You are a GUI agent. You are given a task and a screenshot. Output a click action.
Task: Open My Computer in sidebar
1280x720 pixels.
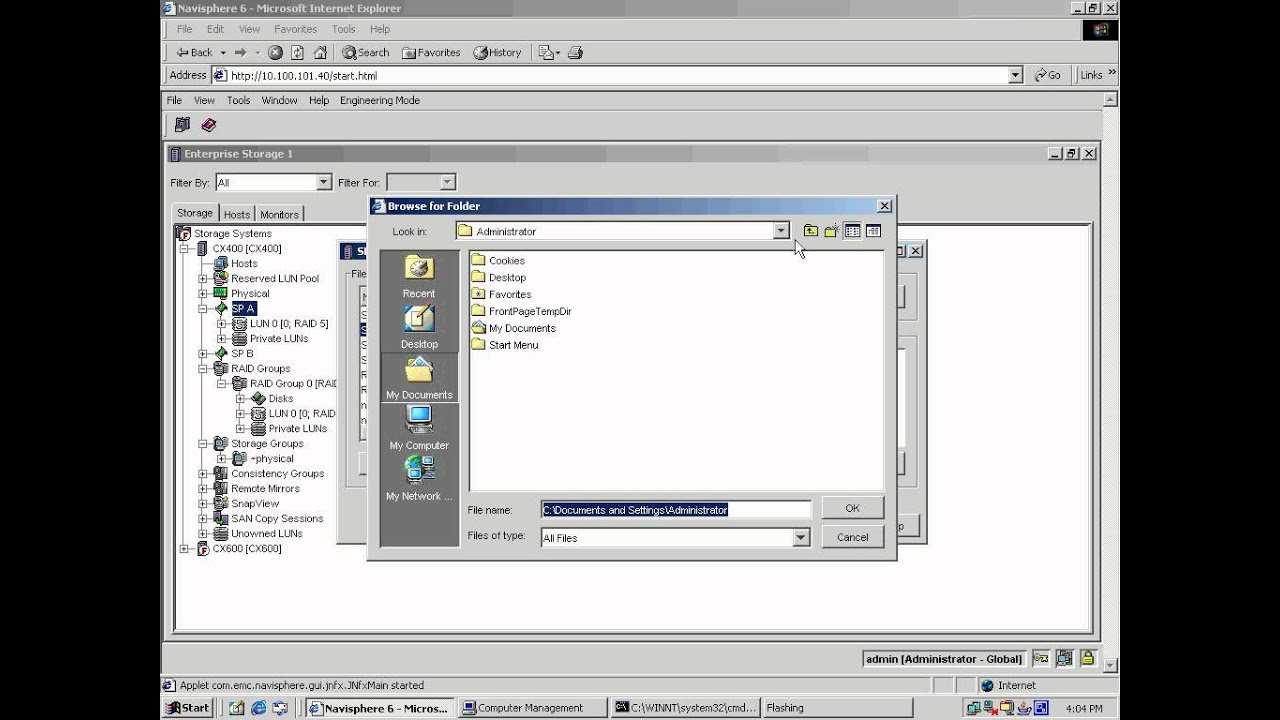coord(419,428)
